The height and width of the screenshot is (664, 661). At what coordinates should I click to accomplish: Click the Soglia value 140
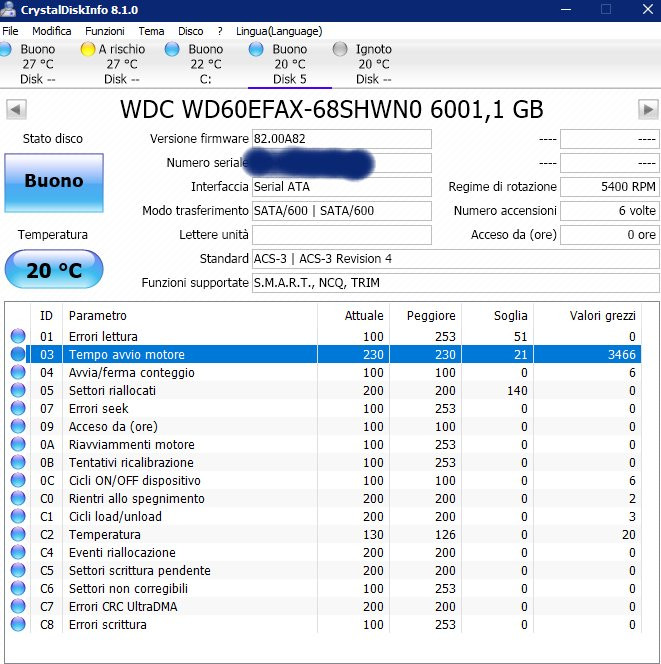tap(517, 390)
